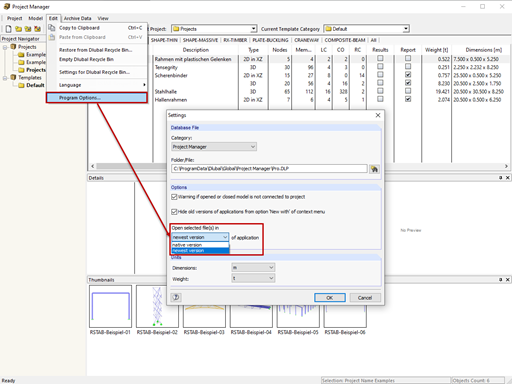Open the View menu
This screenshot has height=384, width=512.
point(103,18)
